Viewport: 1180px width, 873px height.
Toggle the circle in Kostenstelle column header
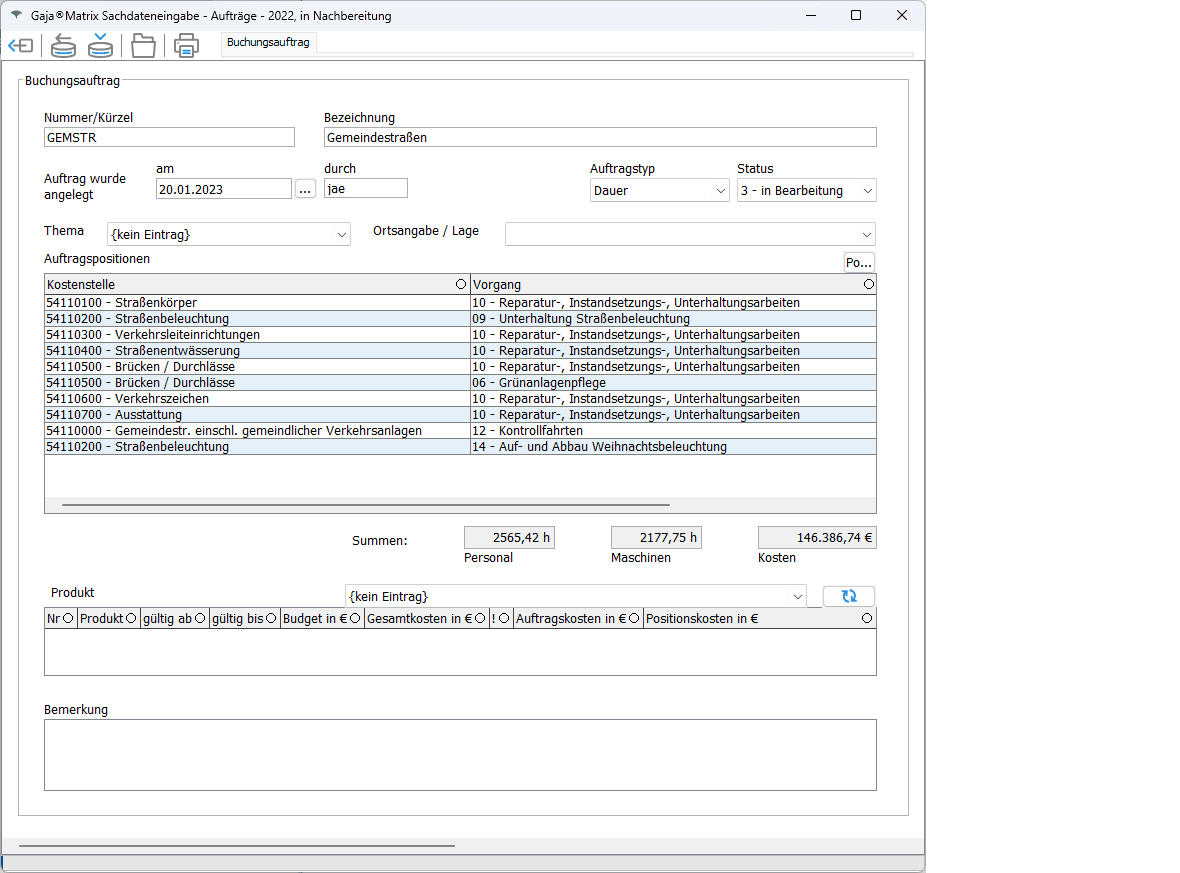460,285
